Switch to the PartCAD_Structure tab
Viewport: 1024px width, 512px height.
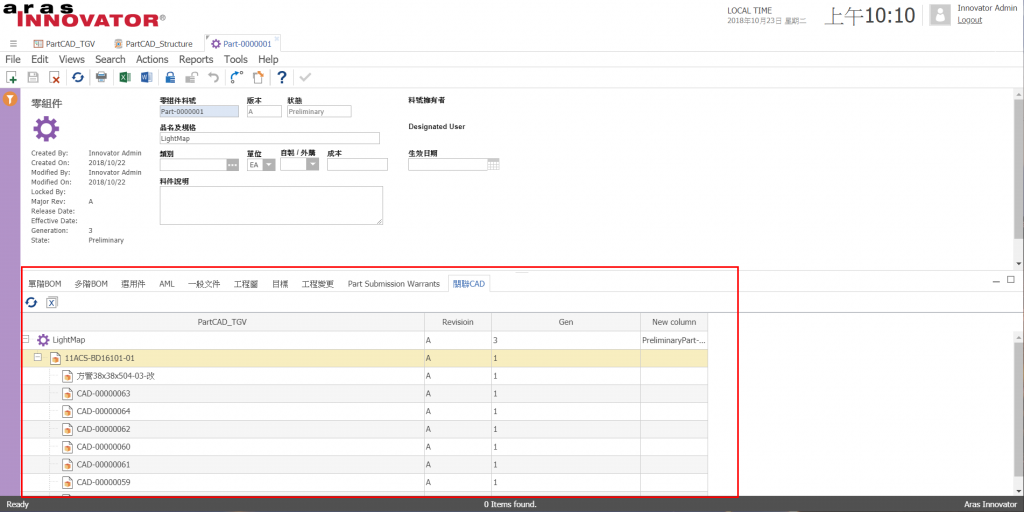[153, 44]
